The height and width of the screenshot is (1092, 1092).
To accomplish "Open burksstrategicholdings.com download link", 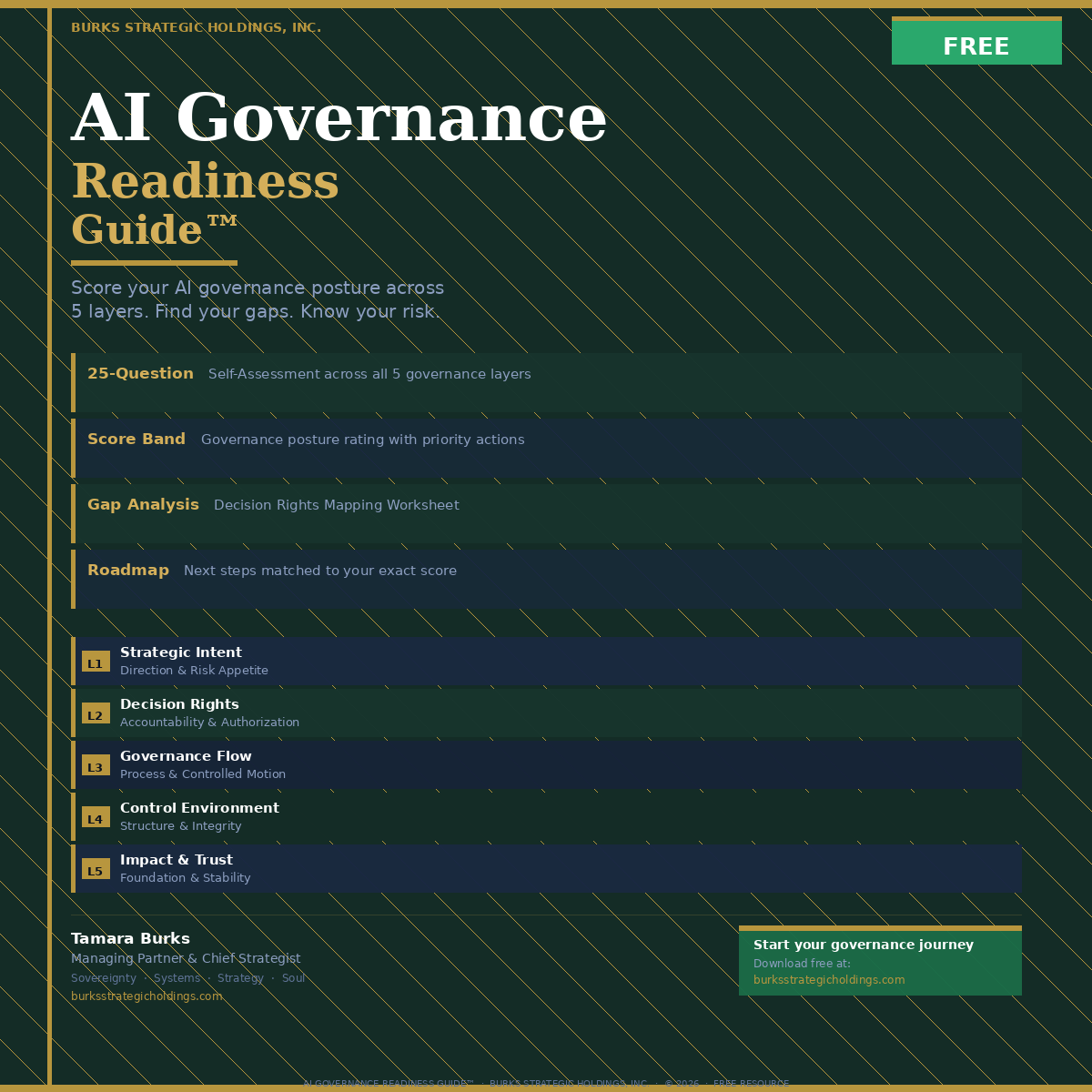I will (x=829, y=979).
